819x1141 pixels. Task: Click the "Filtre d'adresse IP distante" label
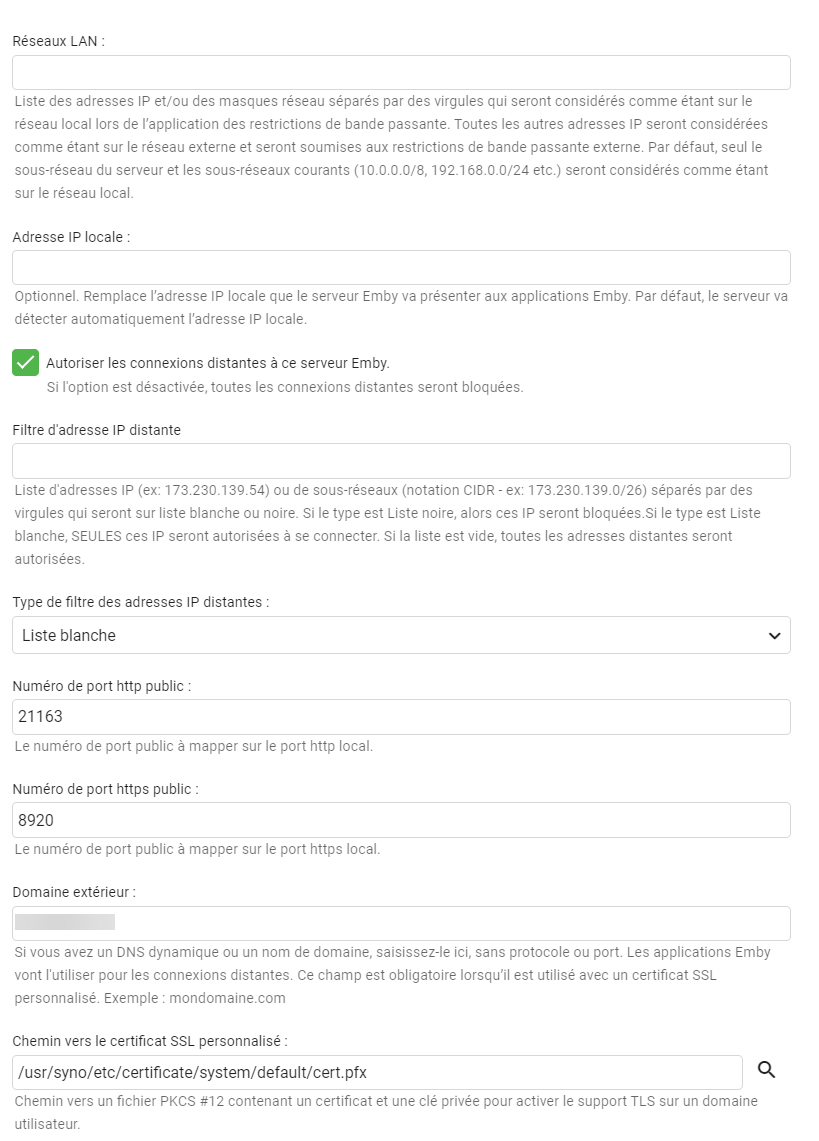(96, 430)
